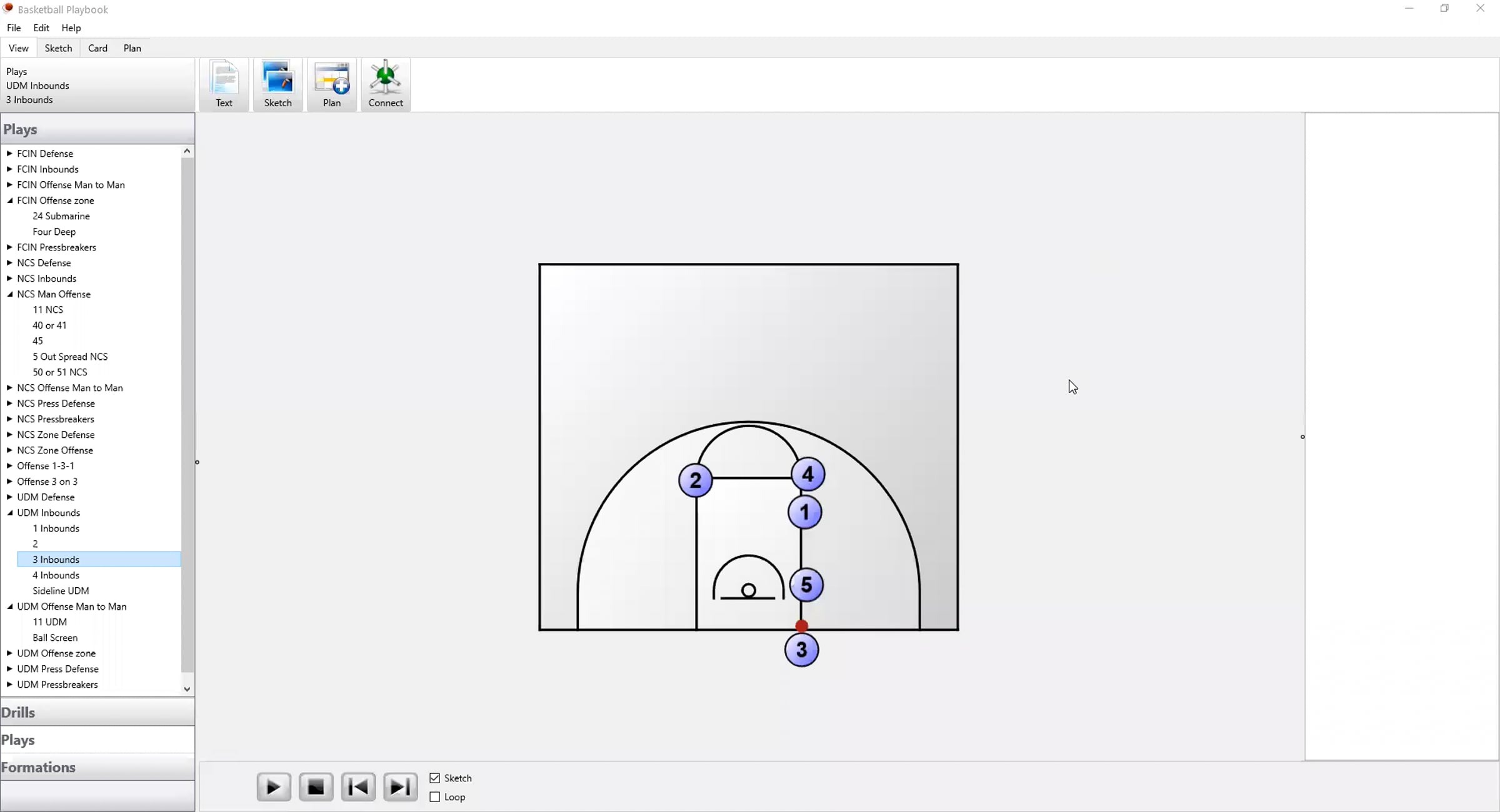Click player 5 on the court
1500x812 pixels.
click(806, 585)
